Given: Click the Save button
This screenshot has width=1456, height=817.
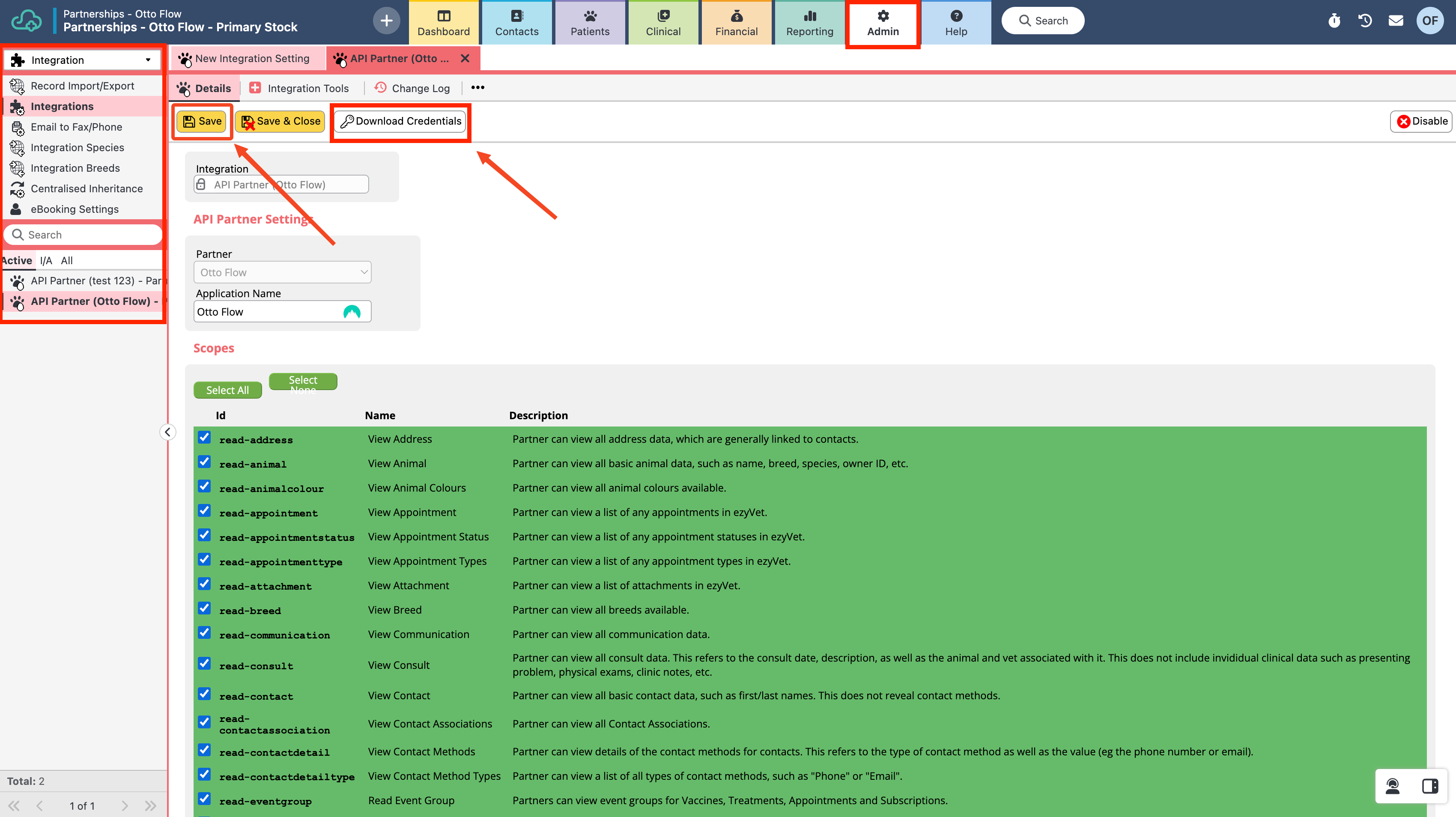Looking at the screenshot, I should 202,121.
